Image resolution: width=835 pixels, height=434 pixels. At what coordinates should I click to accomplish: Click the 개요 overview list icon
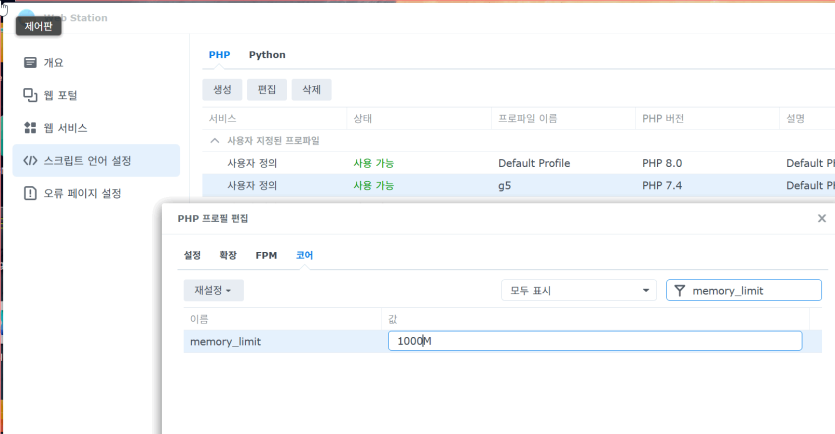click(x=30, y=62)
